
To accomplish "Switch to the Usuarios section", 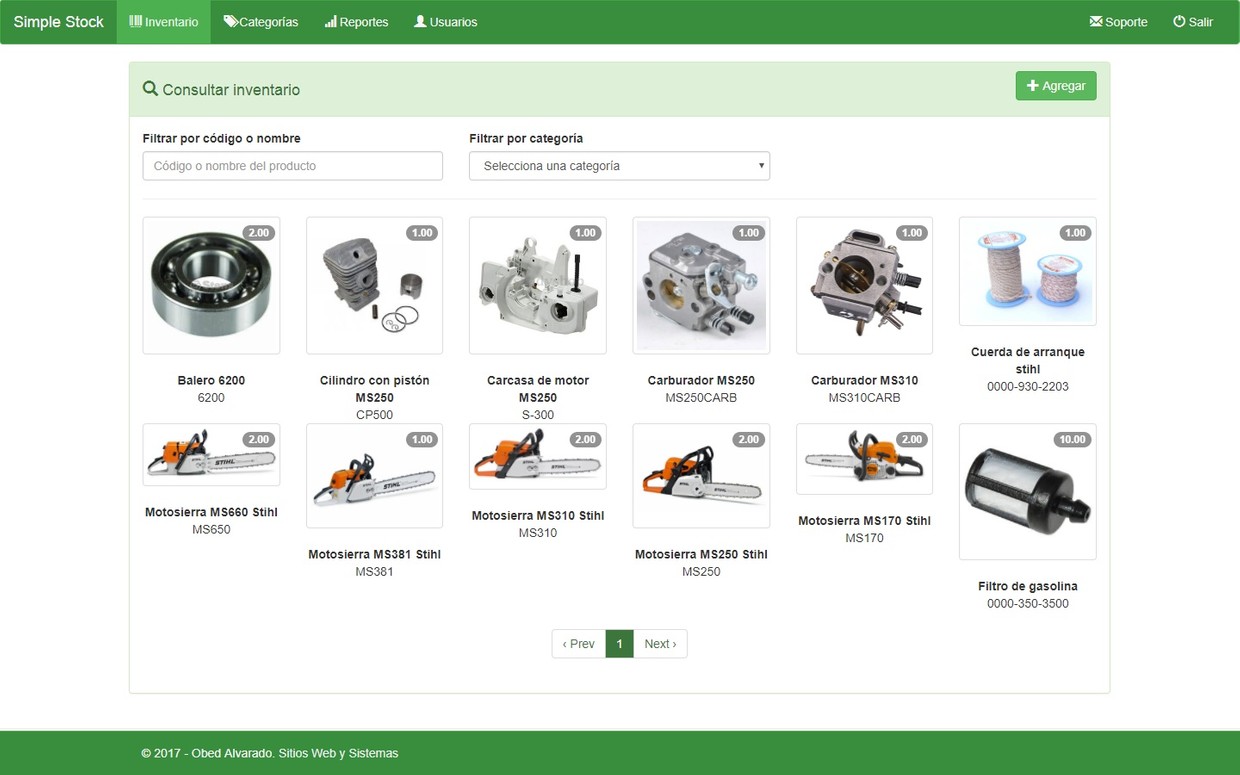I will (445, 20).
